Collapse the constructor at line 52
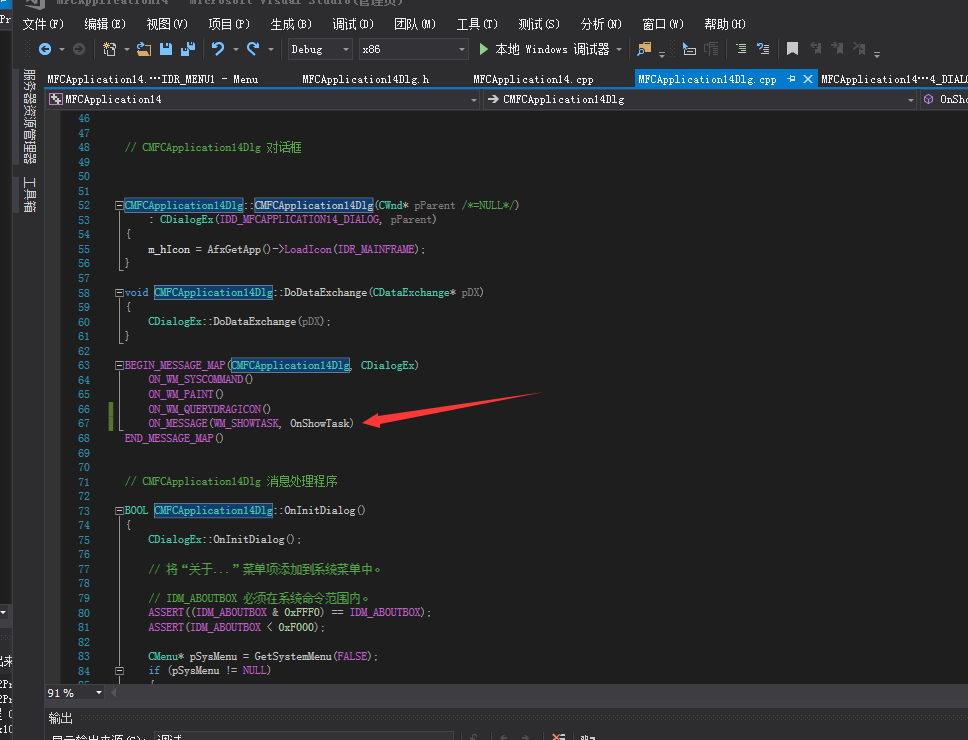Screen dimensions: 968x740 click(x=119, y=205)
